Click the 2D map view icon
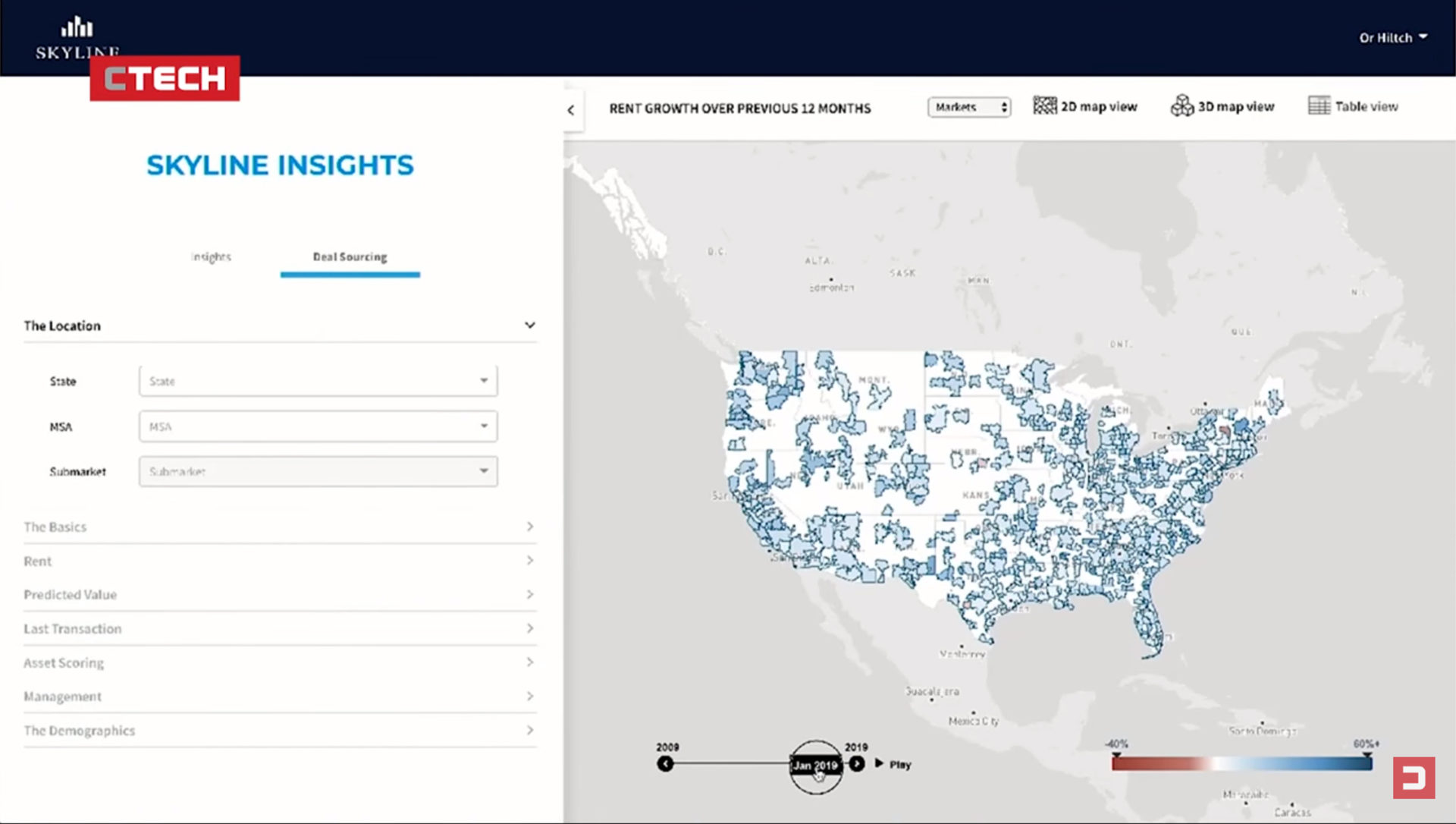The width and height of the screenshot is (1456, 824). point(1044,106)
